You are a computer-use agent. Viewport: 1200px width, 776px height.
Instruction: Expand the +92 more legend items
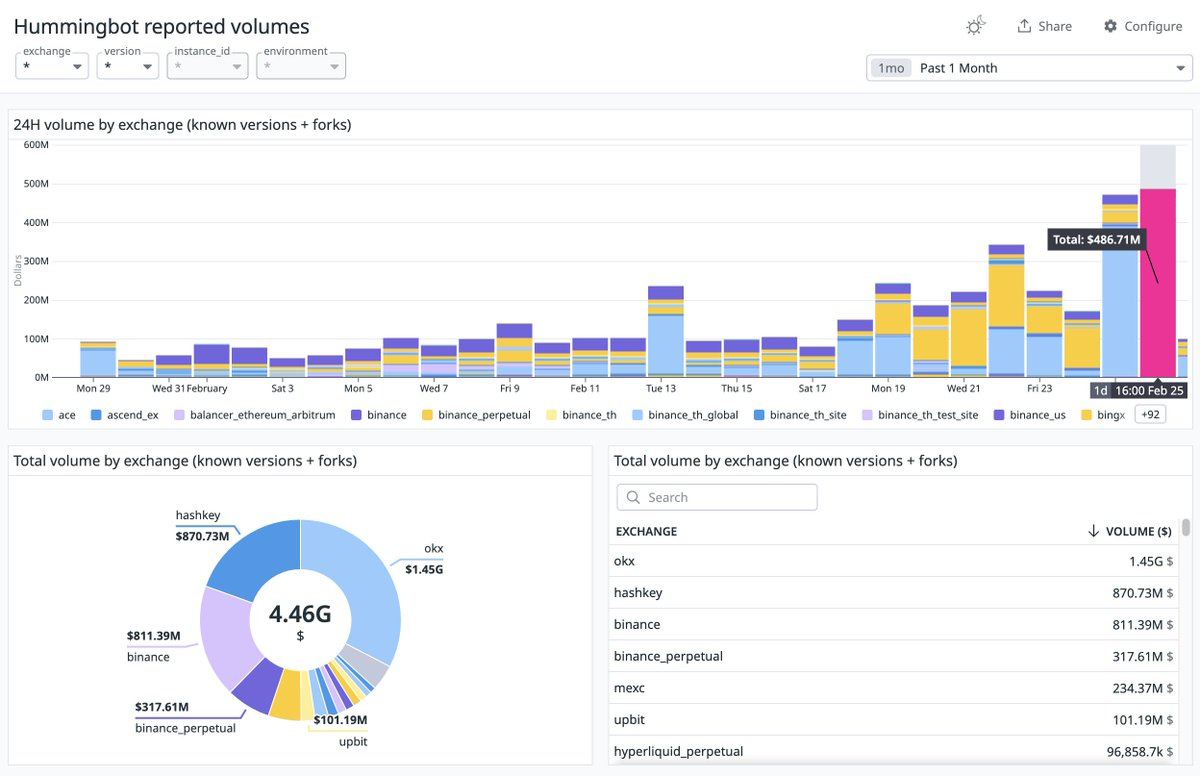pyautogui.click(x=1149, y=414)
